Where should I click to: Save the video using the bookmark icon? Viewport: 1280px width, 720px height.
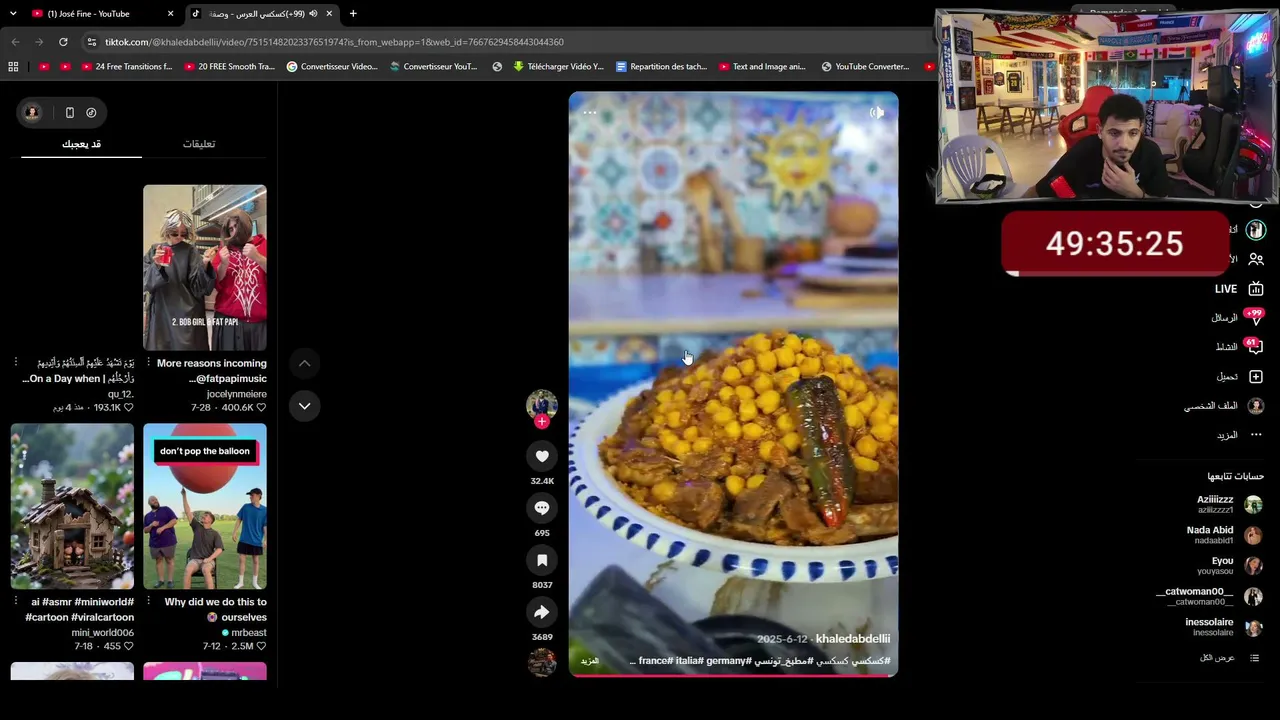542,560
